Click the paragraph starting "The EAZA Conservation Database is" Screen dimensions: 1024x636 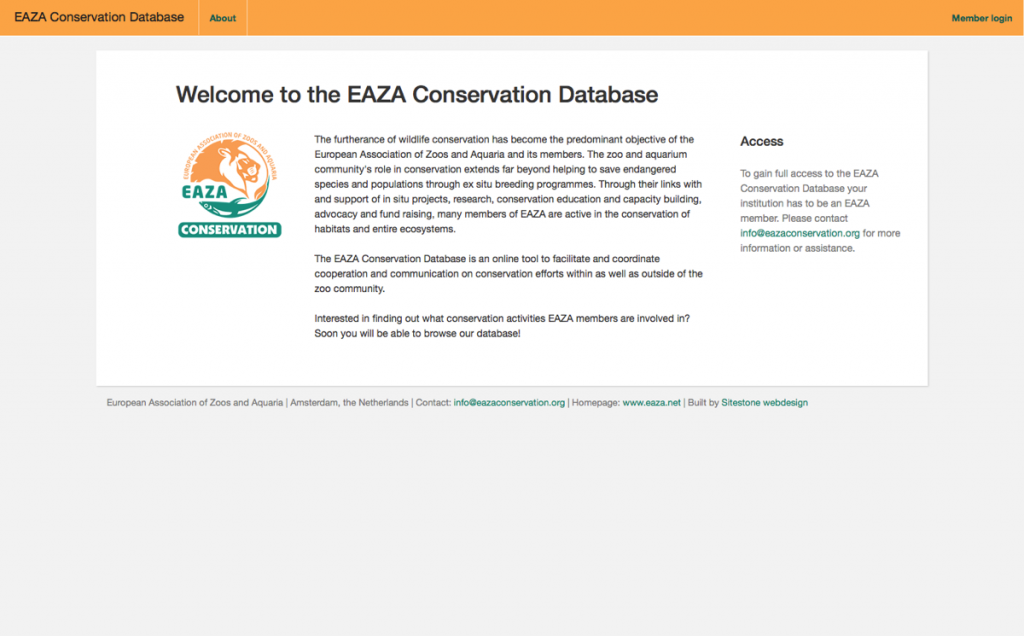508,274
